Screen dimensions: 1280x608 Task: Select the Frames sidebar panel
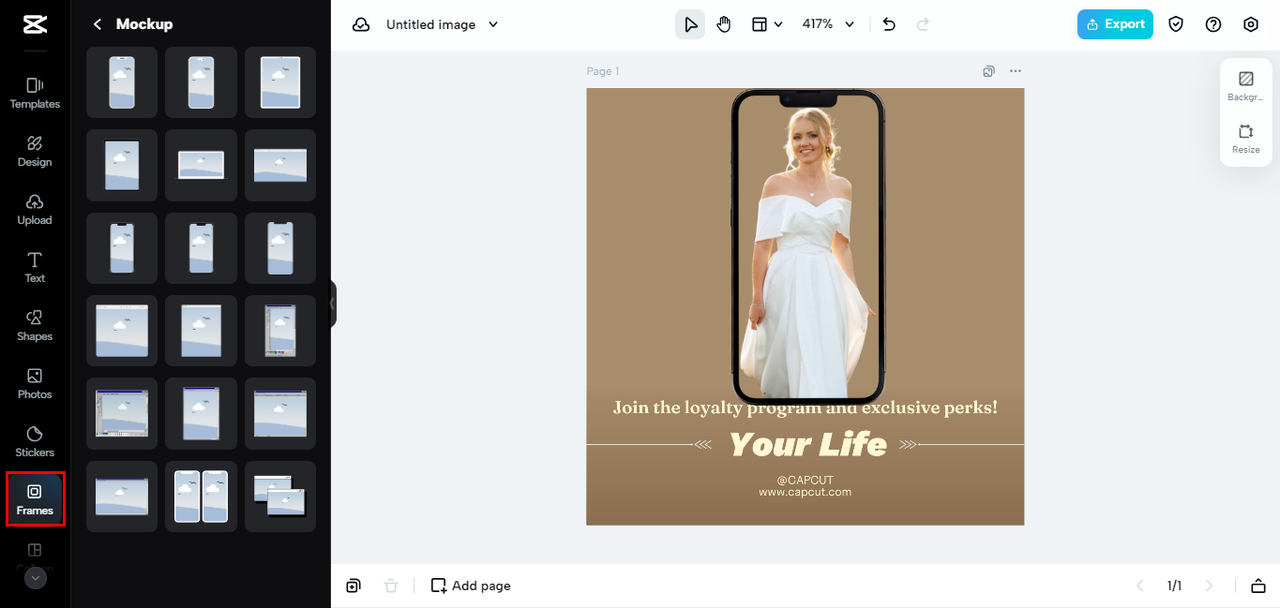[35, 499]
